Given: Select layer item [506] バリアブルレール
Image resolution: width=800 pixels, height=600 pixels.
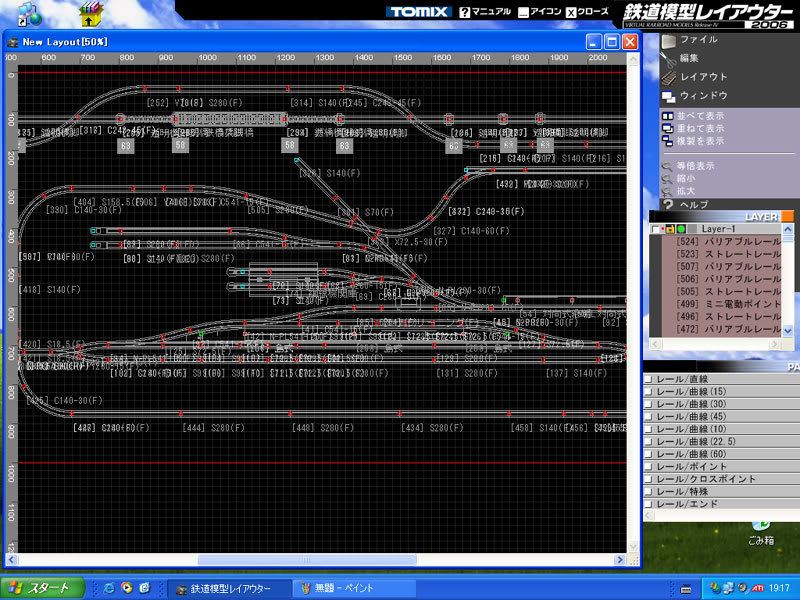Looking at the screenshot, I should coord(729,279).
